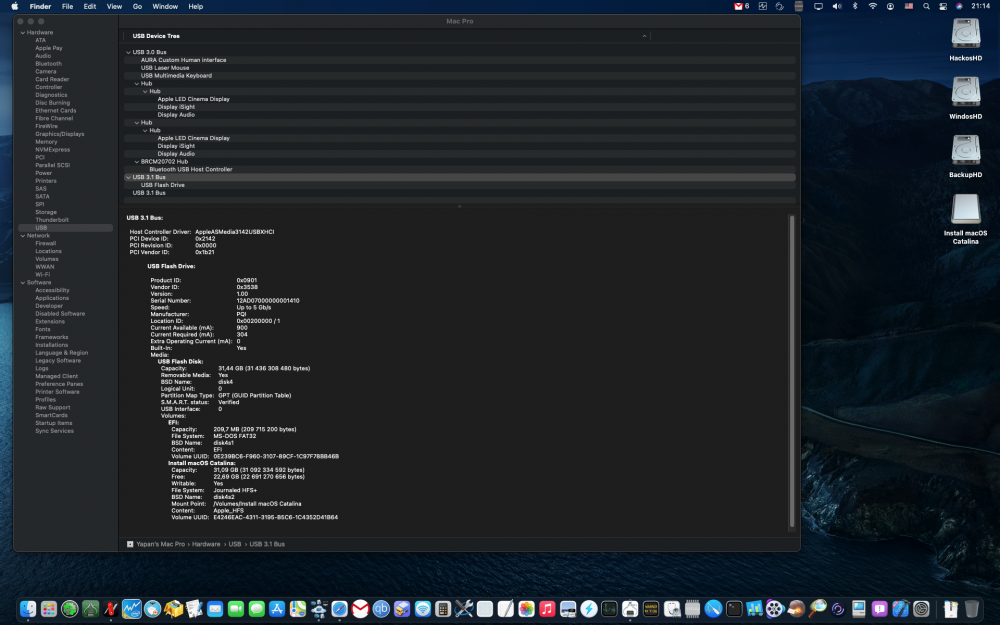Open Music app in the Dock
The width and height of the screenshot is (1000, 625).
tap(547, 609)
